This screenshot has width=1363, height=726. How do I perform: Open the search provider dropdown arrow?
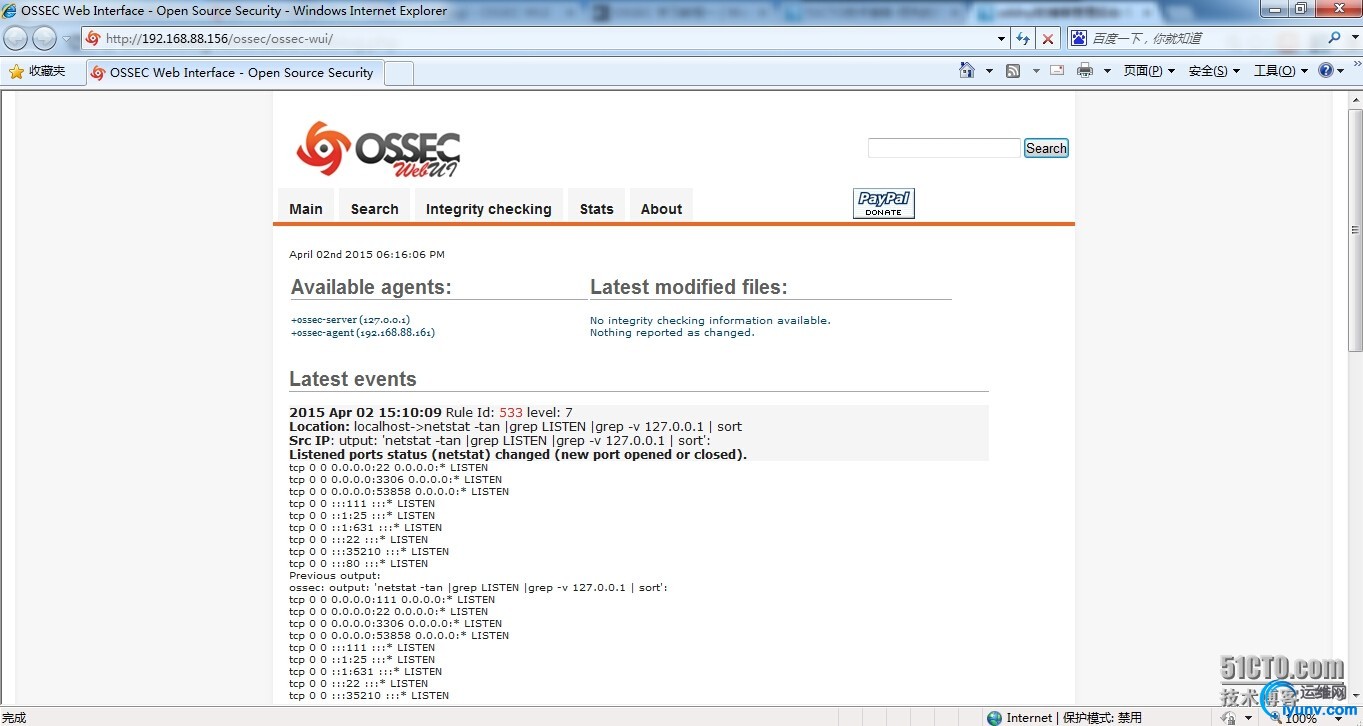[x=1352, y=38]
